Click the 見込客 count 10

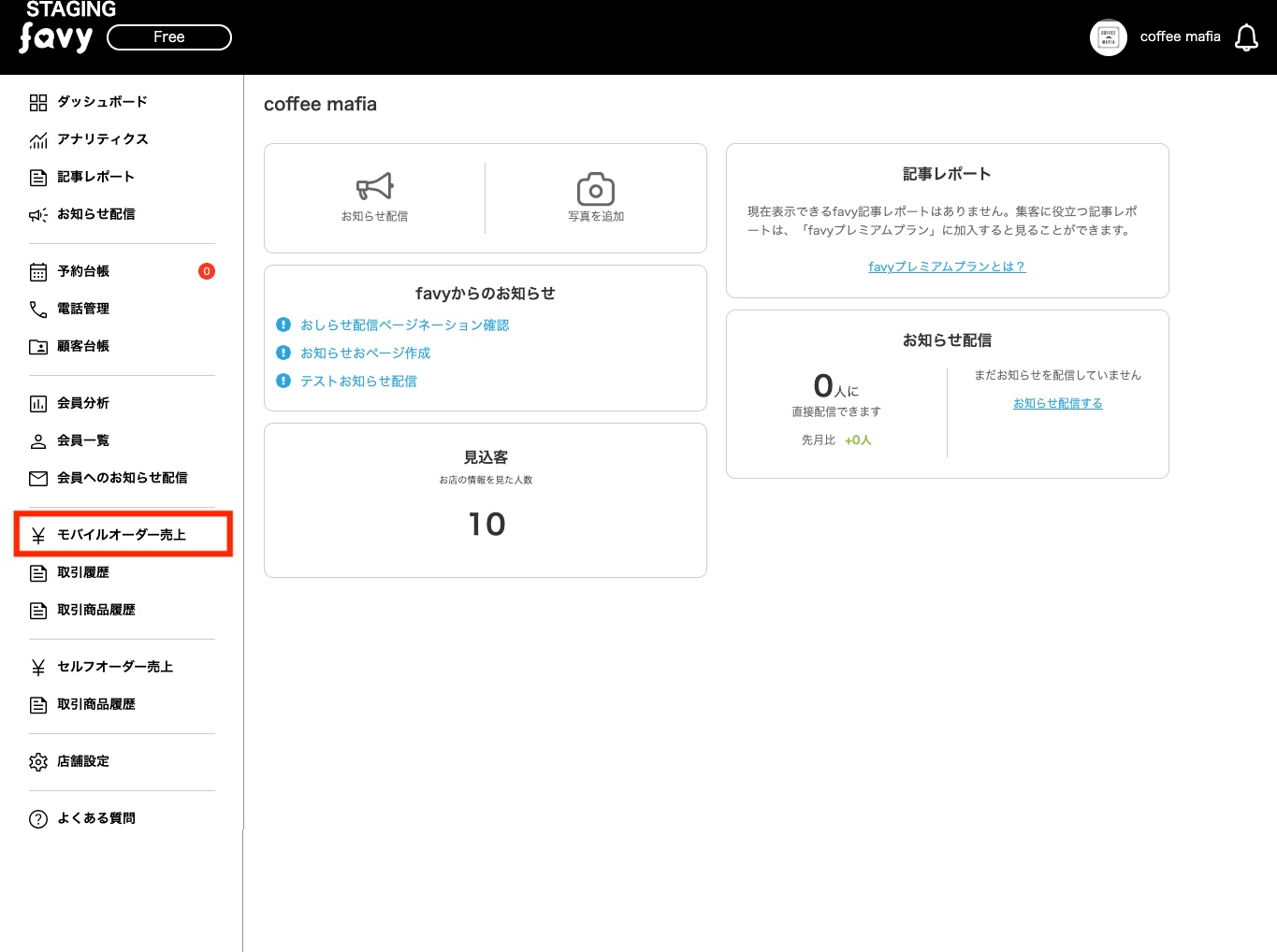click(486, 524)
